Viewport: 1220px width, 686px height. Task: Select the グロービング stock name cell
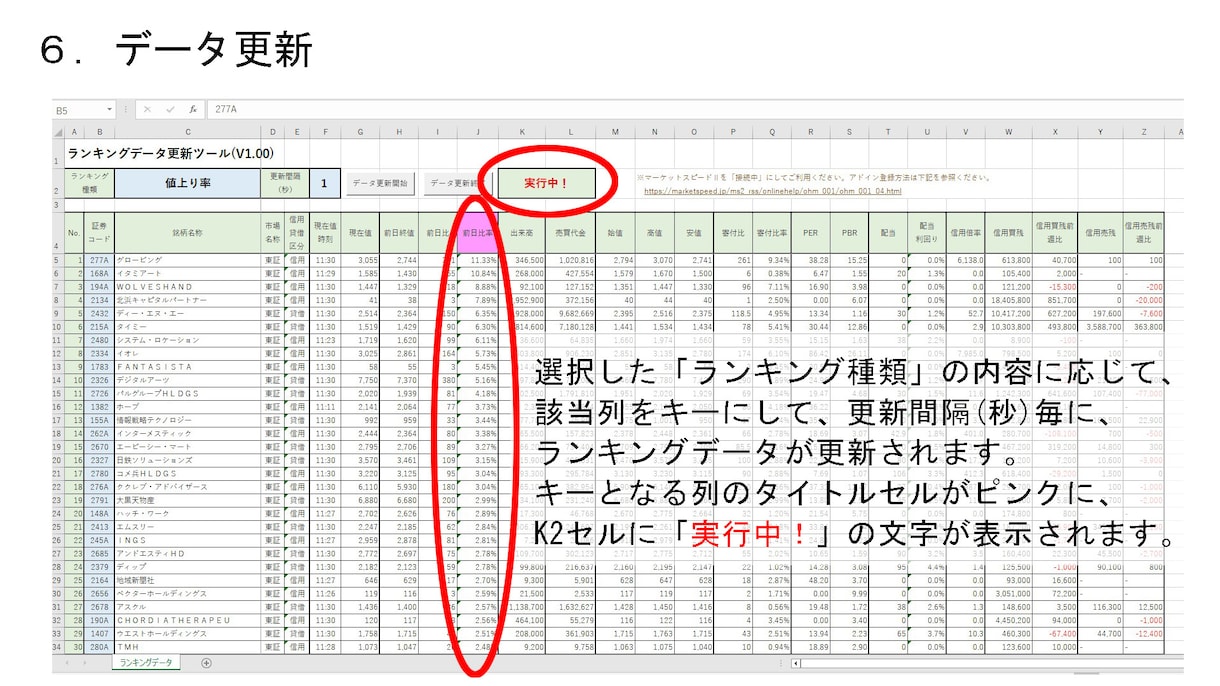[188, 259]
